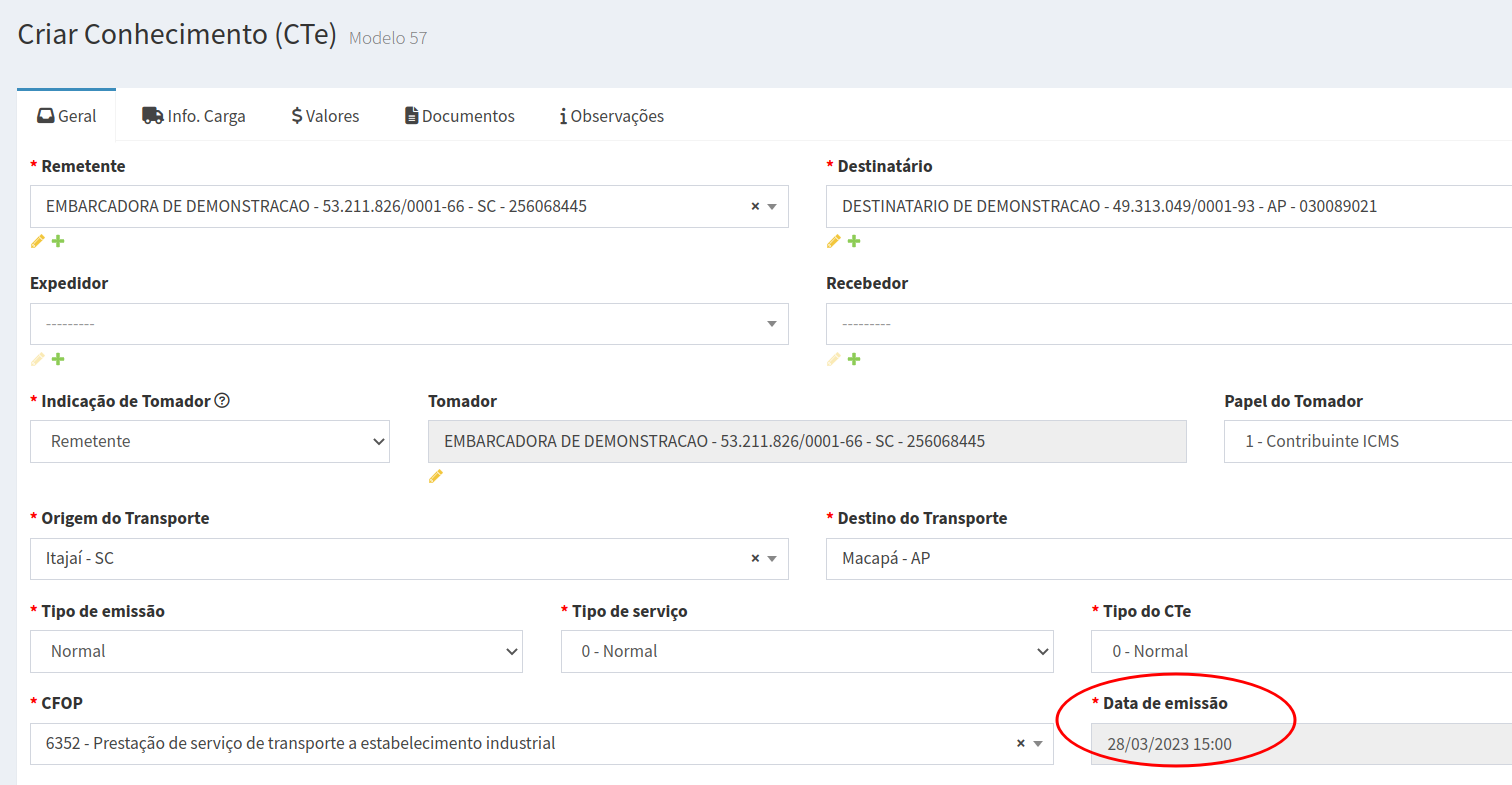Click the green plus icon under Remetente

58,241
